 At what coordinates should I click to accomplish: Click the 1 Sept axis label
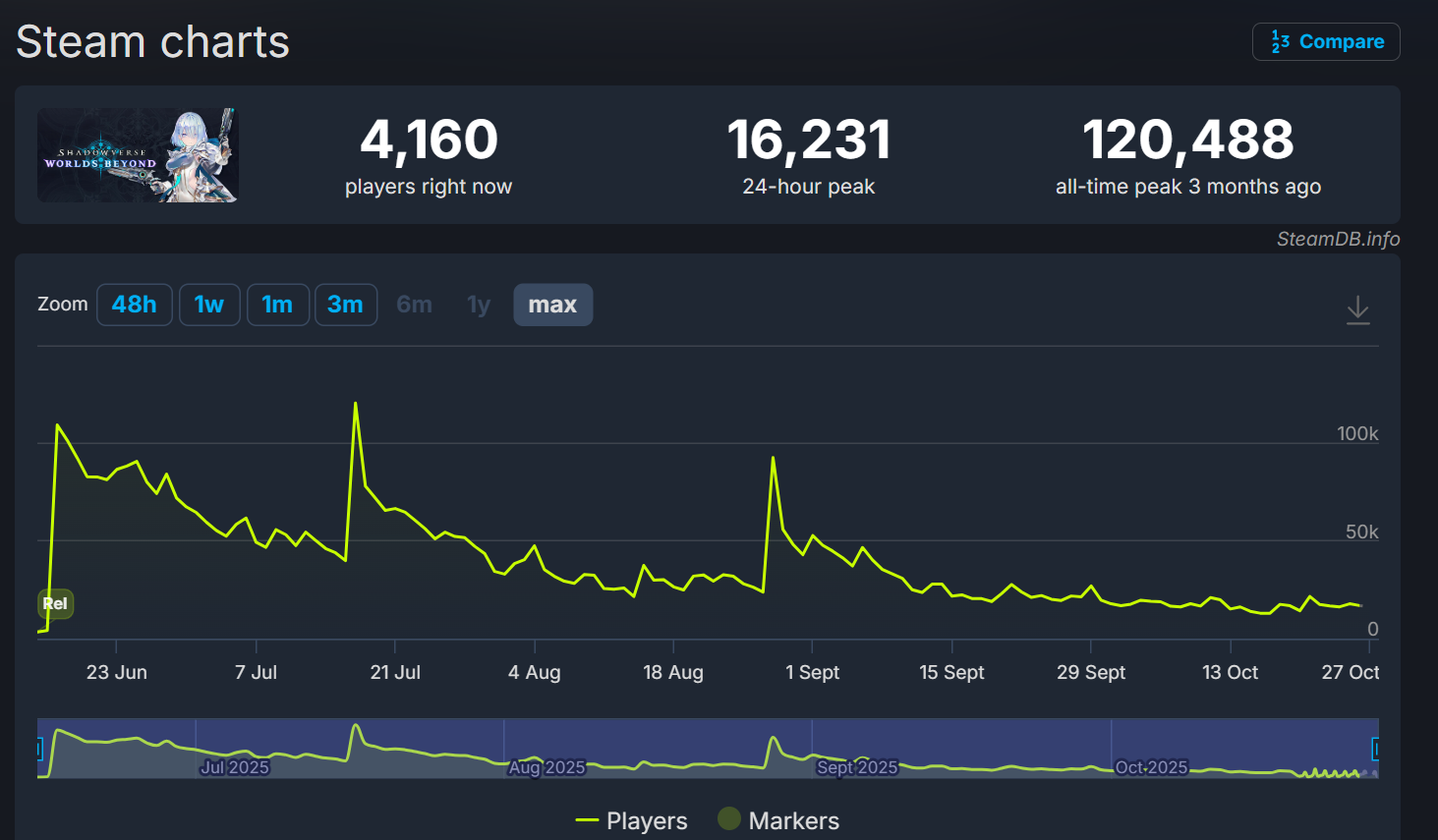812,672
